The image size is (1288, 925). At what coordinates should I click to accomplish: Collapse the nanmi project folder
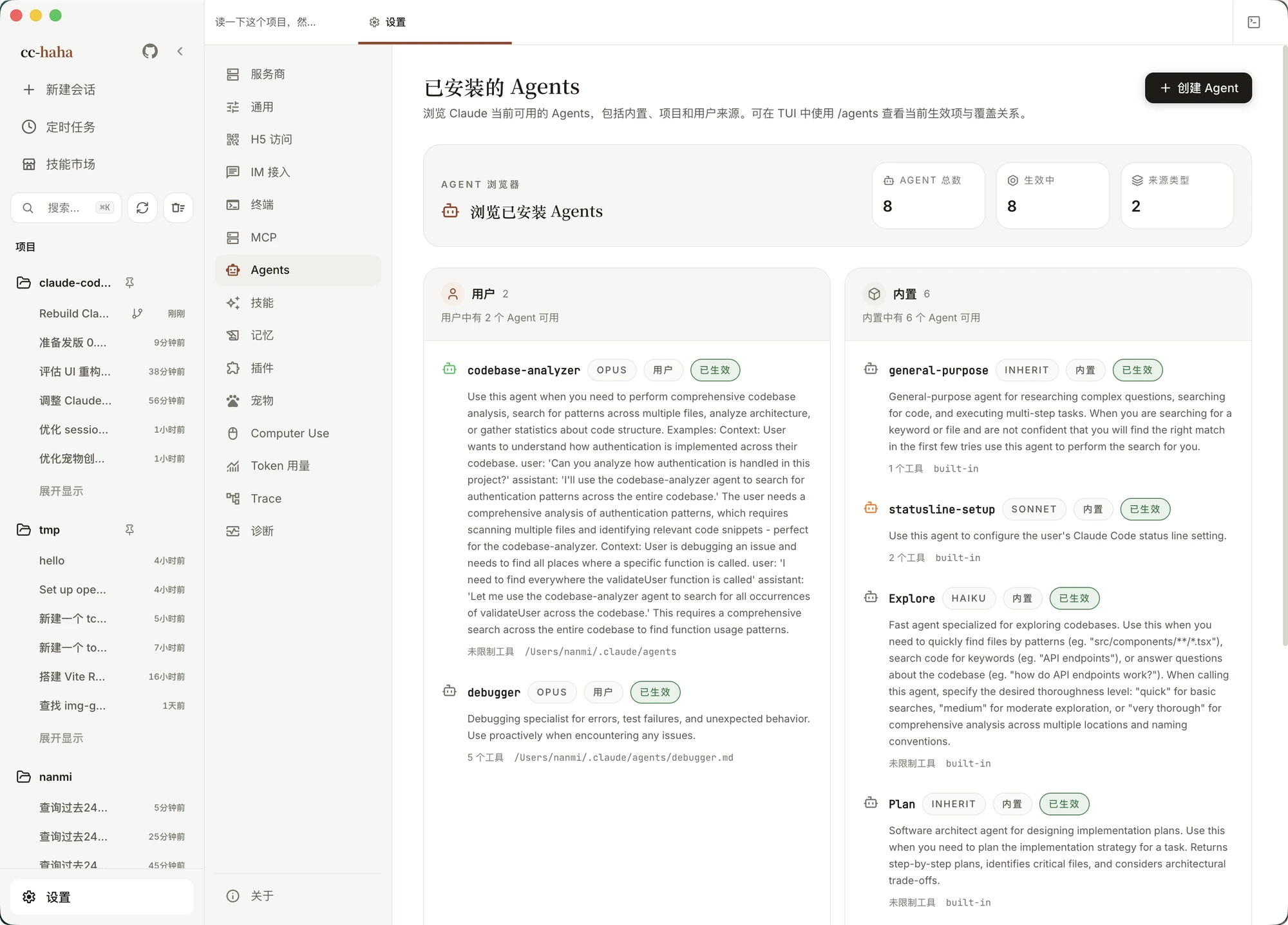pos(24,777)
